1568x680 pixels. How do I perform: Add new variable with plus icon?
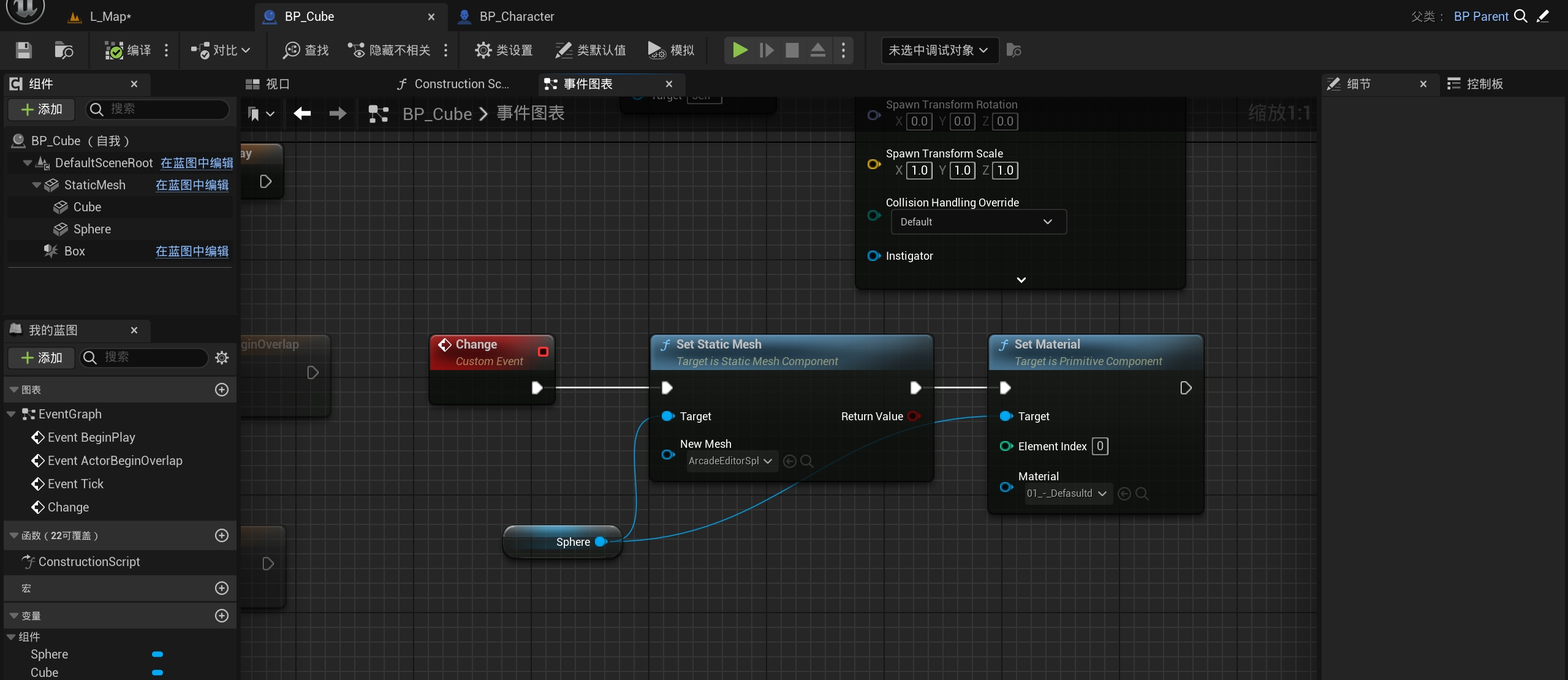tap(222, 616)
